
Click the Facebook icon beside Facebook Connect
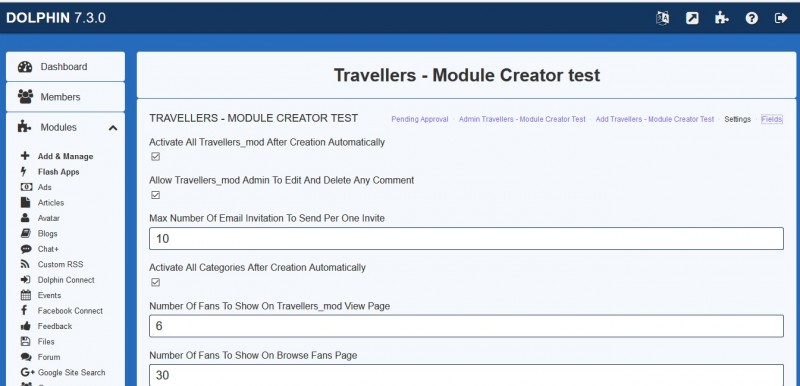[x=23, y=311]
